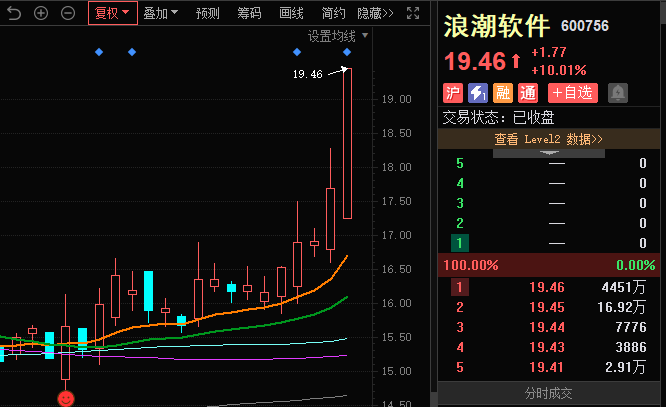Click the red buy level 1 marker
The image size is (666, 407).
pos(460,287)
